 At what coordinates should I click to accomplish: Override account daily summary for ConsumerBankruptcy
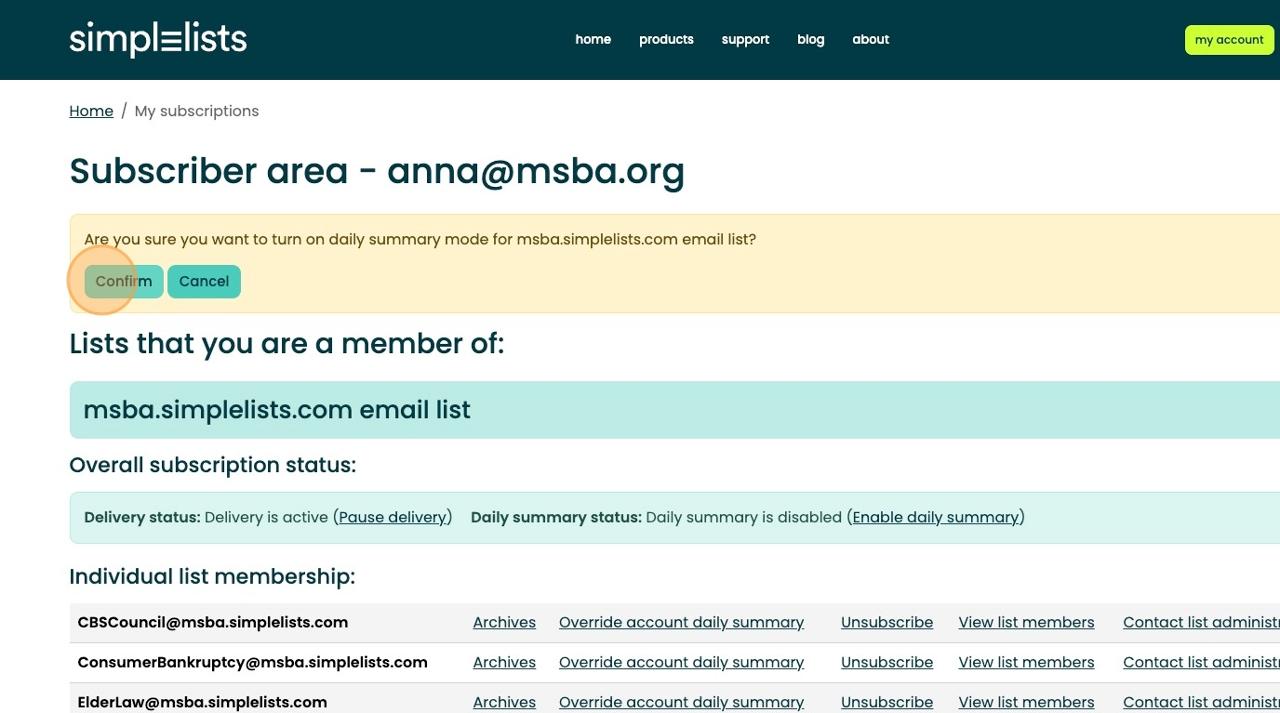click(681, 662)
